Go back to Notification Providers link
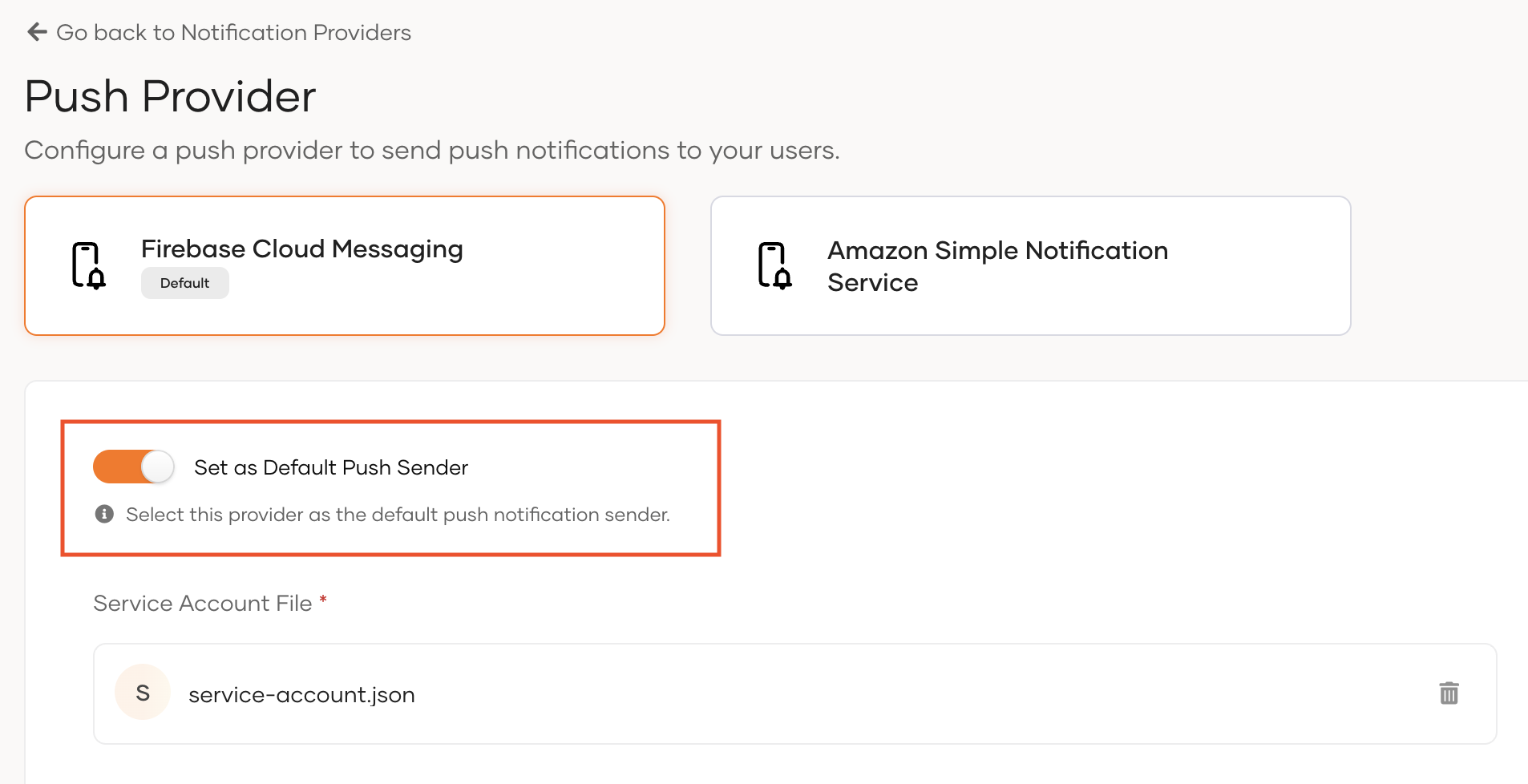 pos(233,32)
